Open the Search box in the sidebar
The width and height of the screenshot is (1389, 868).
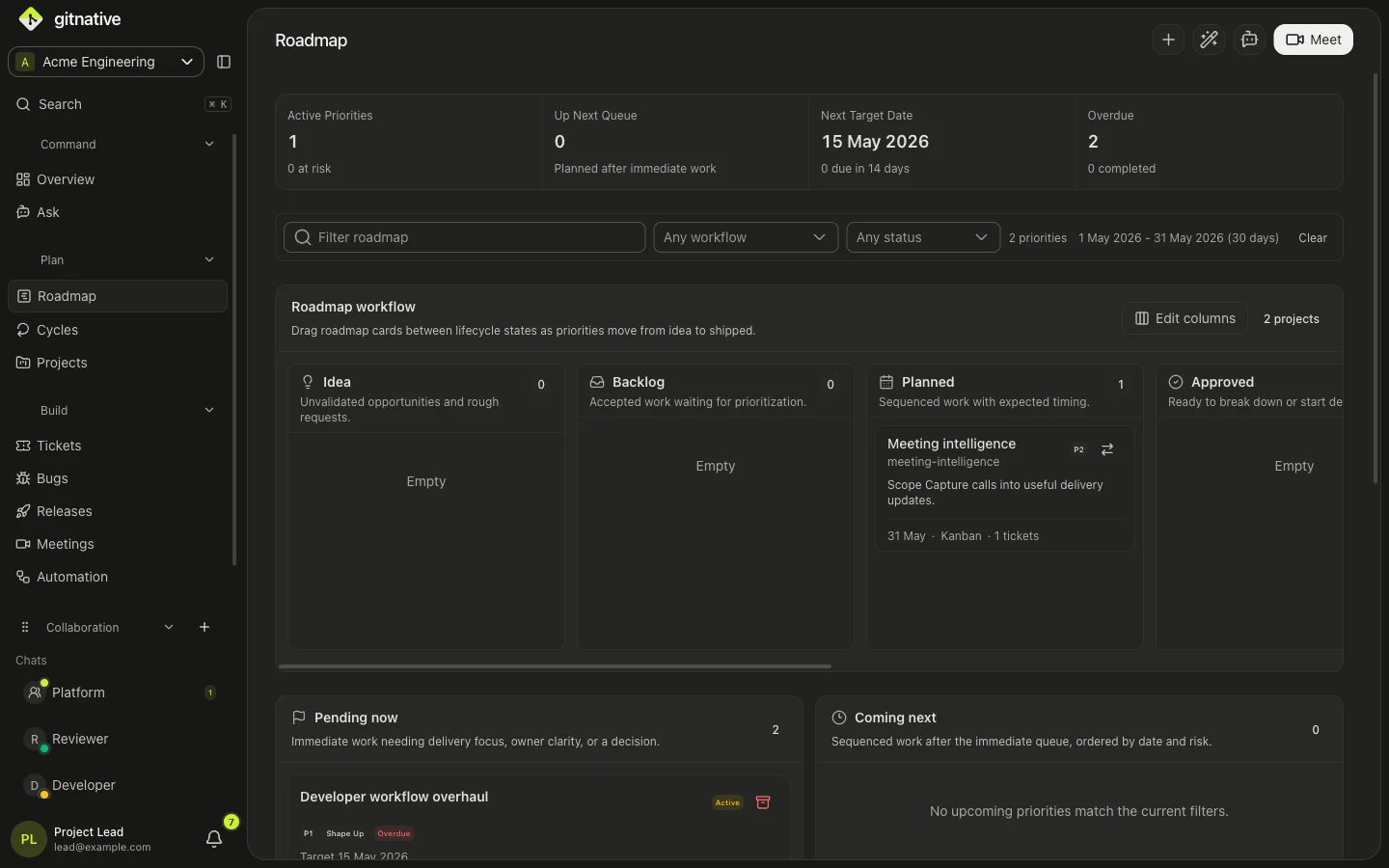click(x=123, y=104)
